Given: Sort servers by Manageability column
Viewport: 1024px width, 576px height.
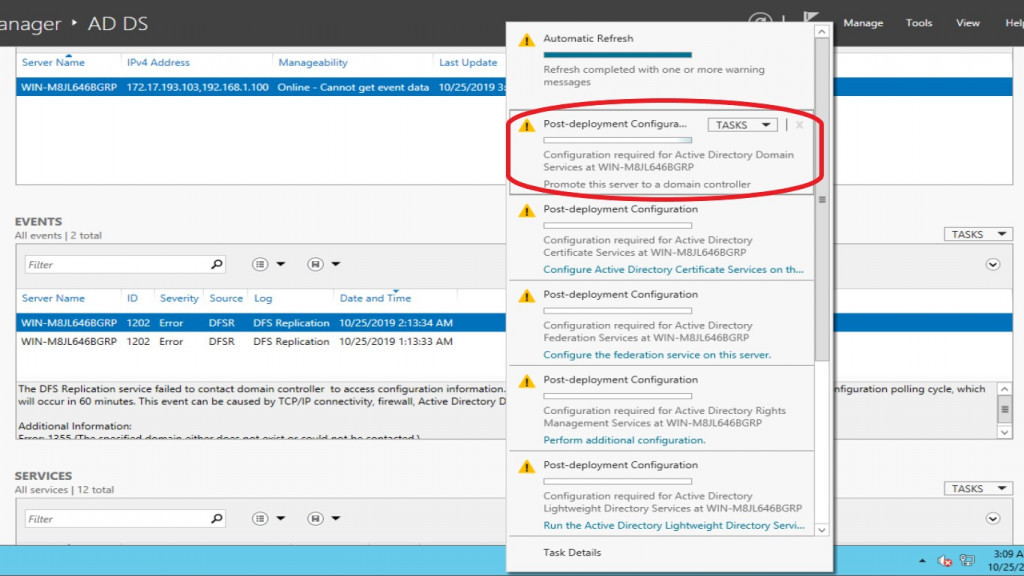Looking at the screenshot, I should pos(313,63).
